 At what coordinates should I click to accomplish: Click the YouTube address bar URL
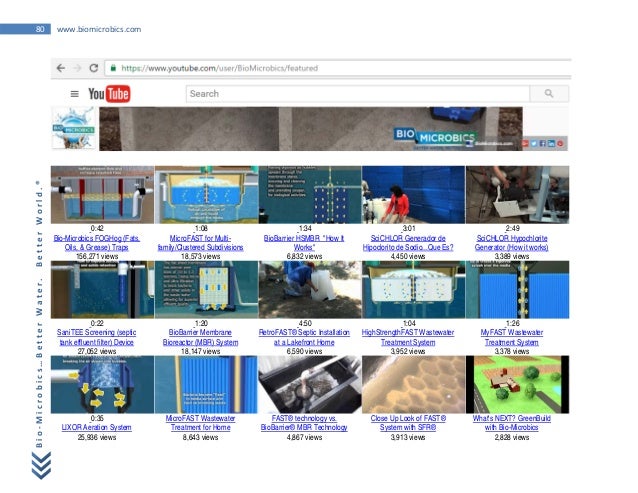220,68
